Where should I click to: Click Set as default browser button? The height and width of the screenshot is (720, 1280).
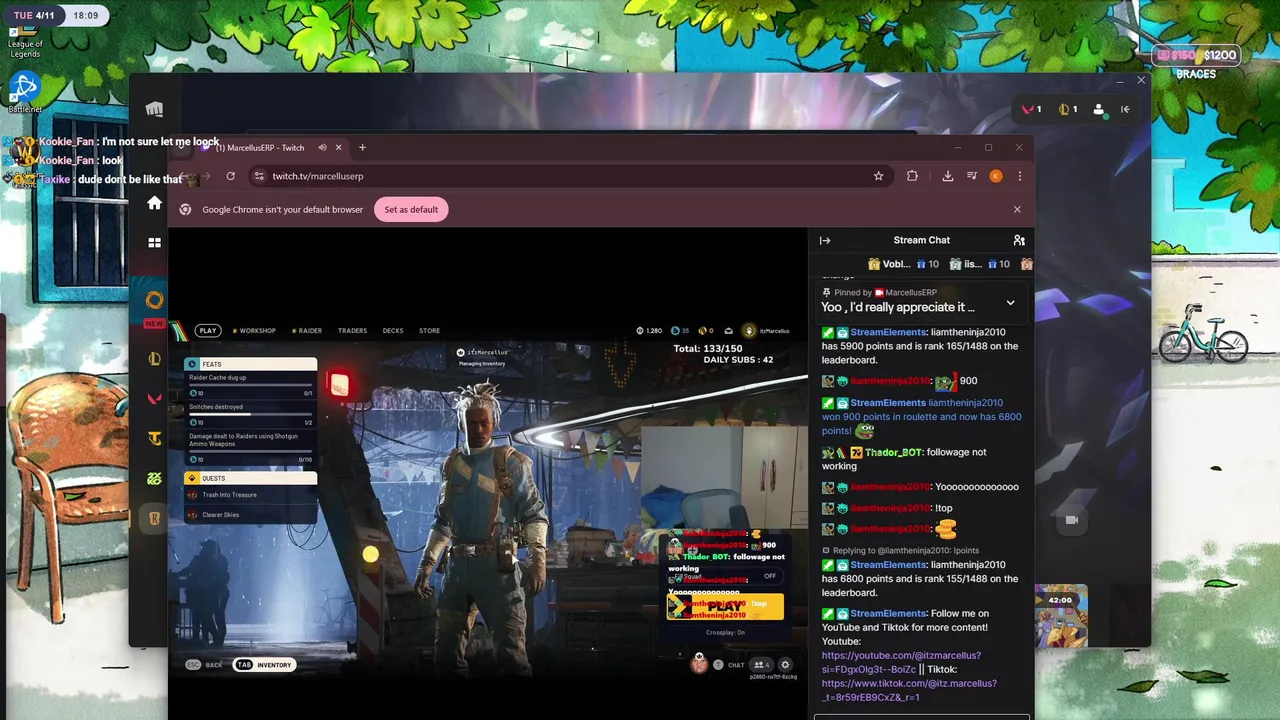[x=411, y=209]
